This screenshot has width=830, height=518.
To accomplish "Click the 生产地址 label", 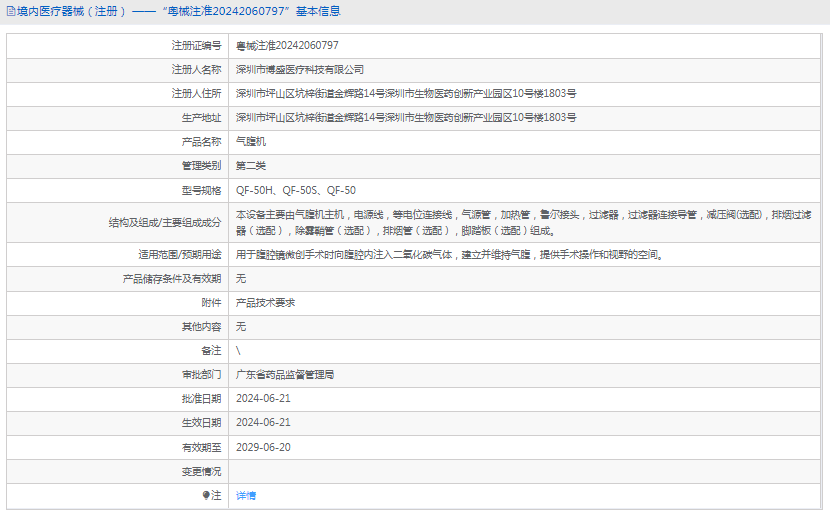I will point(201,117).
